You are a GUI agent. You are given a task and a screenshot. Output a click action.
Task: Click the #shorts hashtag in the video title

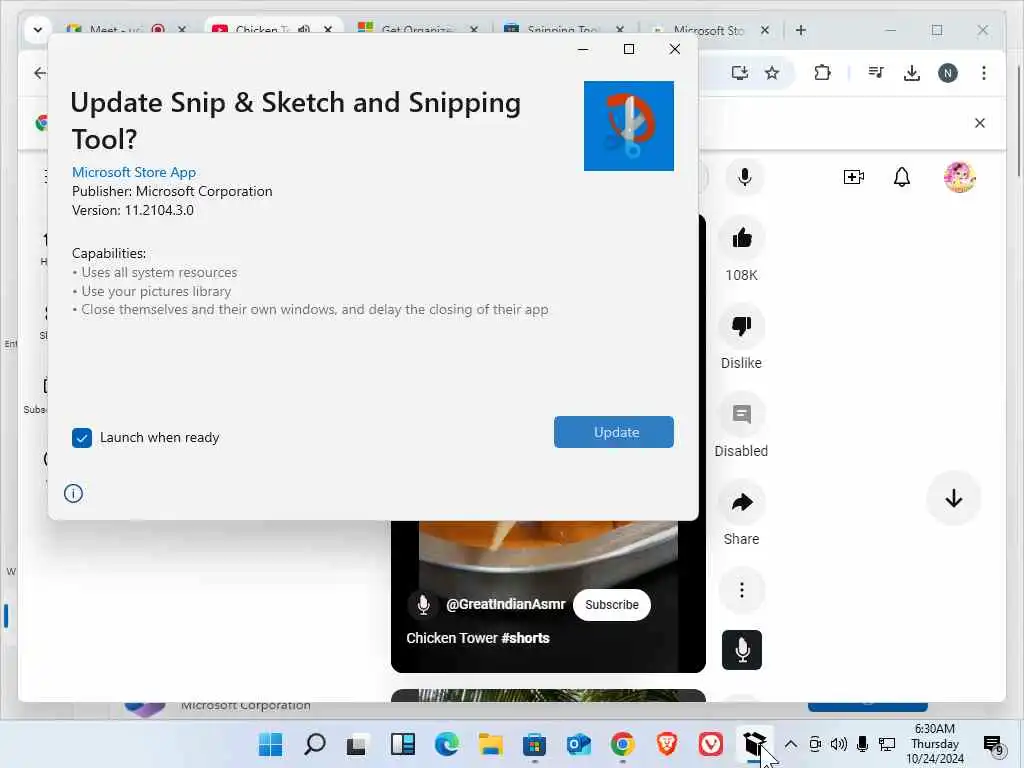click(525, 638)
